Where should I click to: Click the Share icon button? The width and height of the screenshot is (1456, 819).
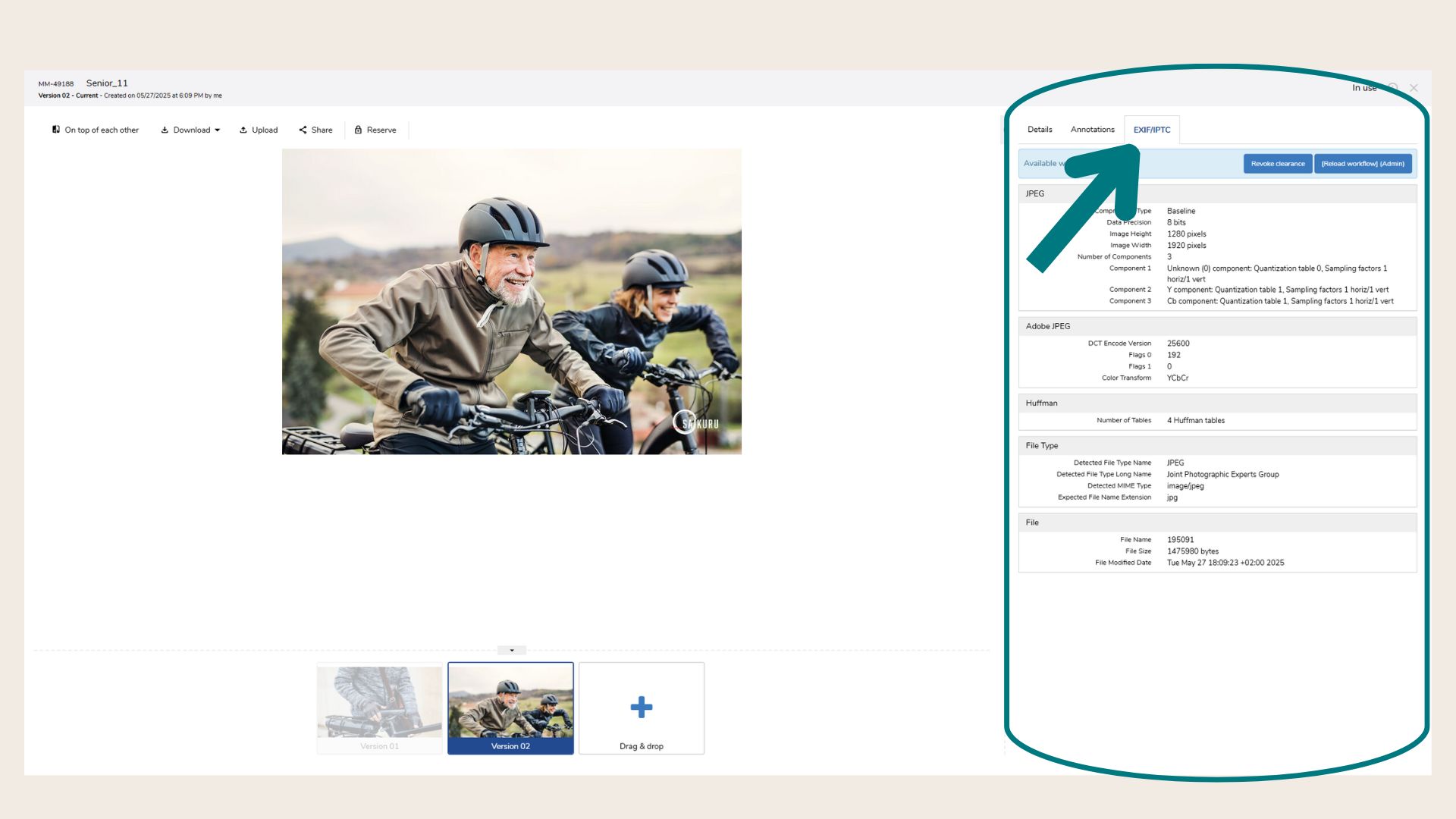tap(303, 130)
